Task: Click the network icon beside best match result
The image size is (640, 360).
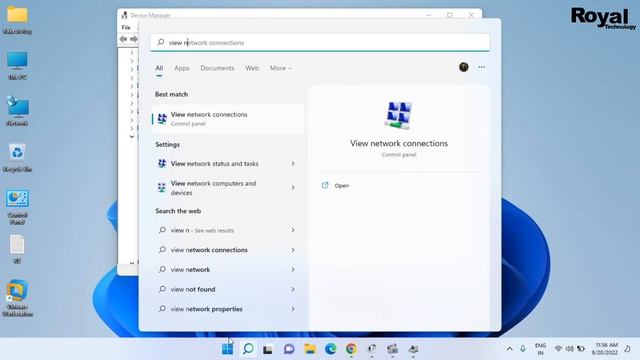Action: coord(162,118)
